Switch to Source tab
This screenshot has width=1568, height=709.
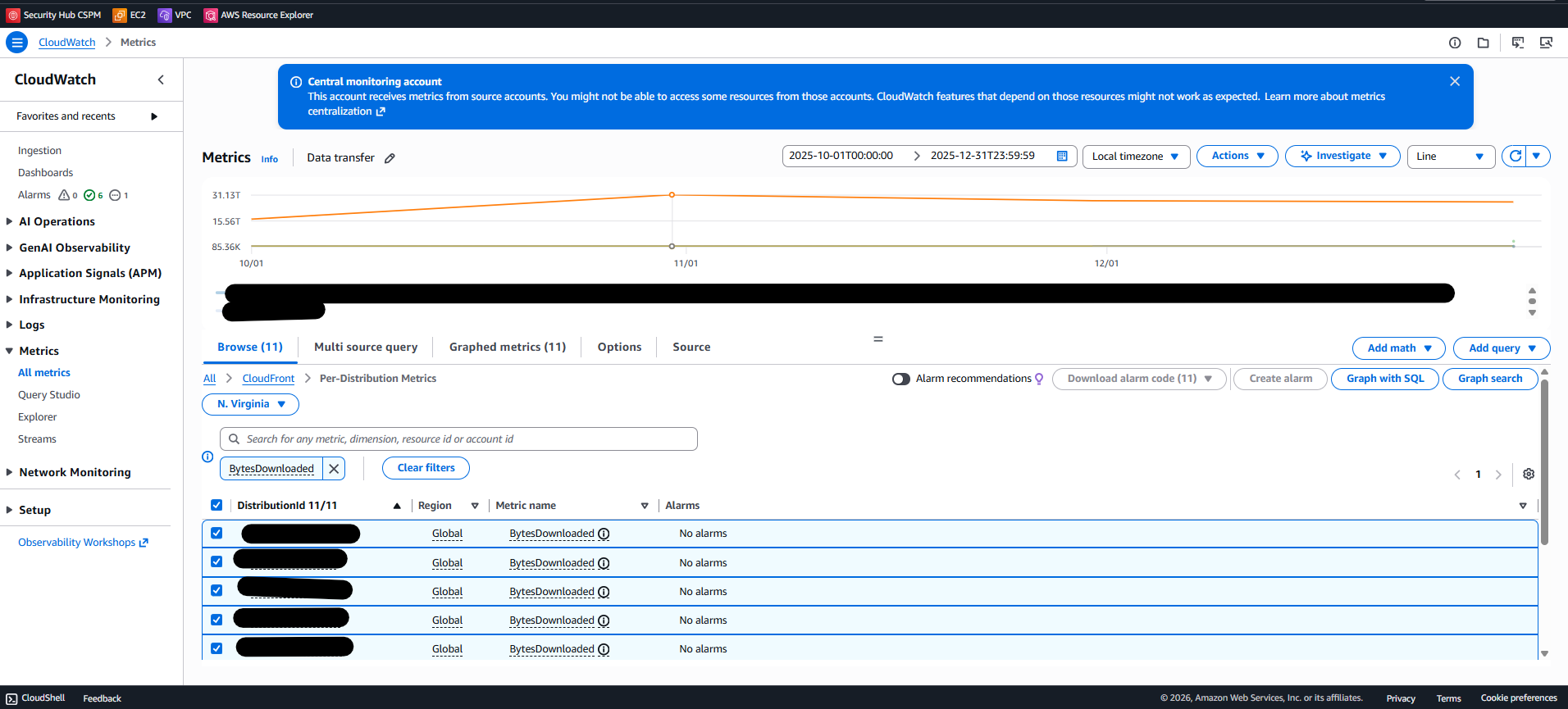pos(691,347)
